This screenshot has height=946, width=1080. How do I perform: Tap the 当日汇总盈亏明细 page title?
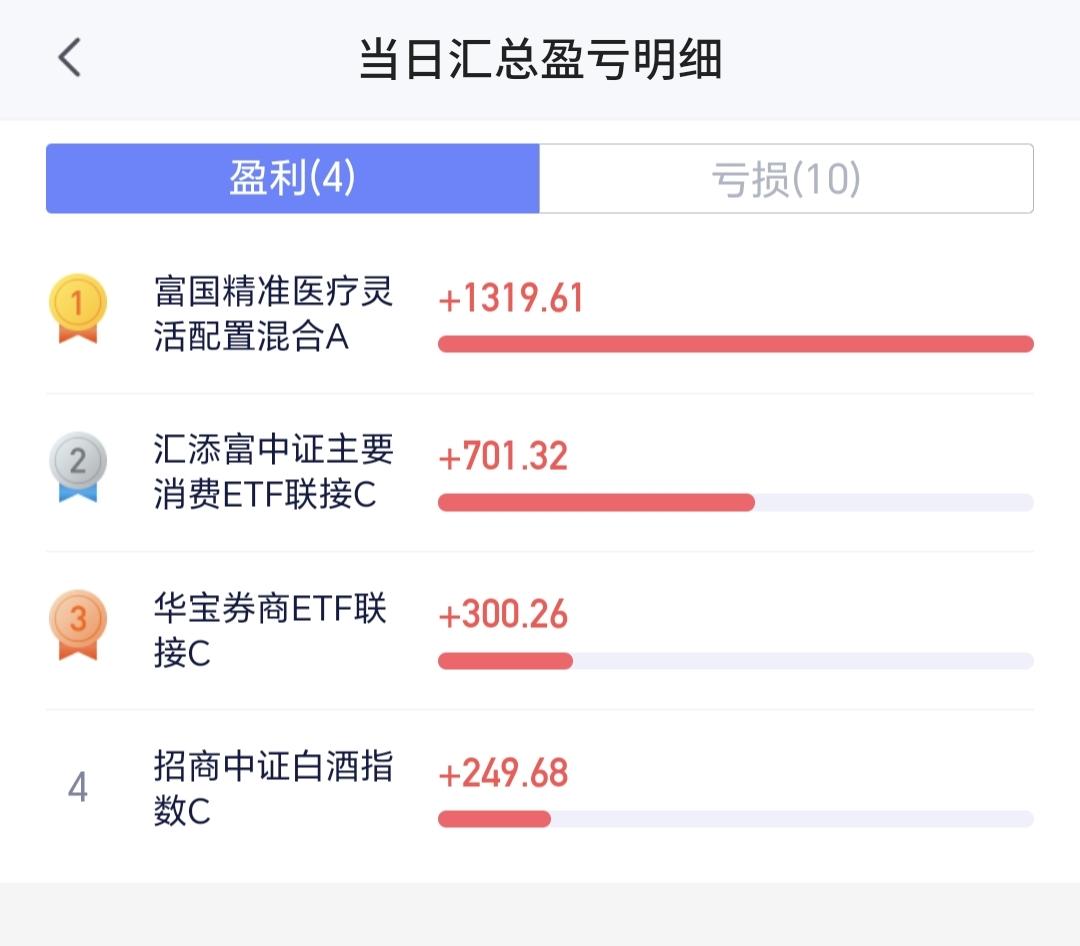[540, 60]
